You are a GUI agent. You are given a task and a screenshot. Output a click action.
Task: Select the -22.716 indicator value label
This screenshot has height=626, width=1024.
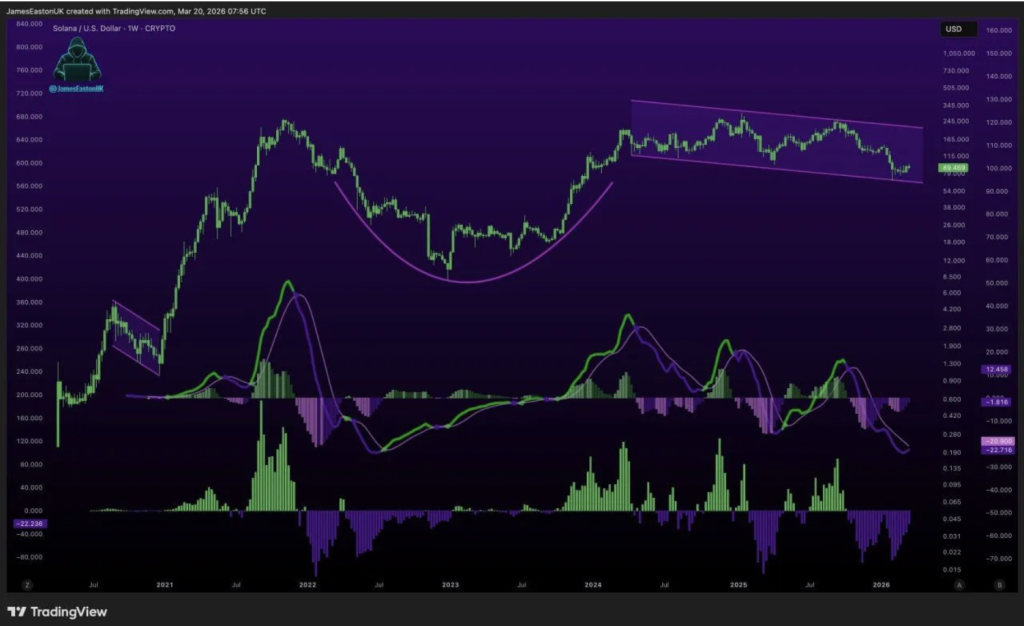(998, 450)
